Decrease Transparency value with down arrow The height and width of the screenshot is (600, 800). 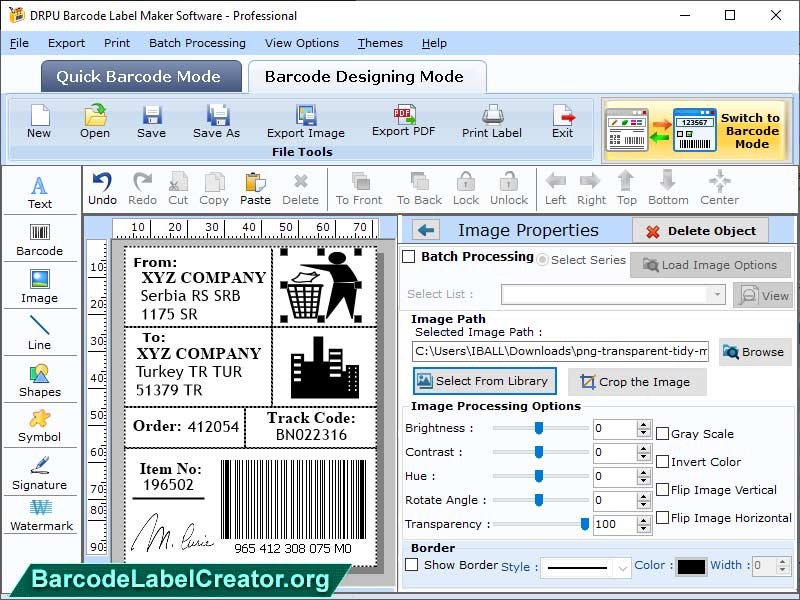(x=644, y=528)
